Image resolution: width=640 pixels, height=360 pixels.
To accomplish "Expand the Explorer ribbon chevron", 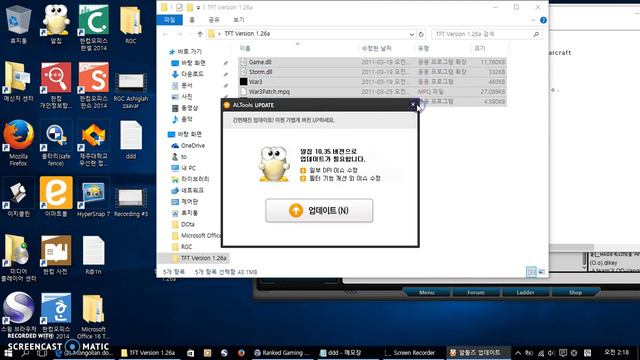I will [532, 20].
